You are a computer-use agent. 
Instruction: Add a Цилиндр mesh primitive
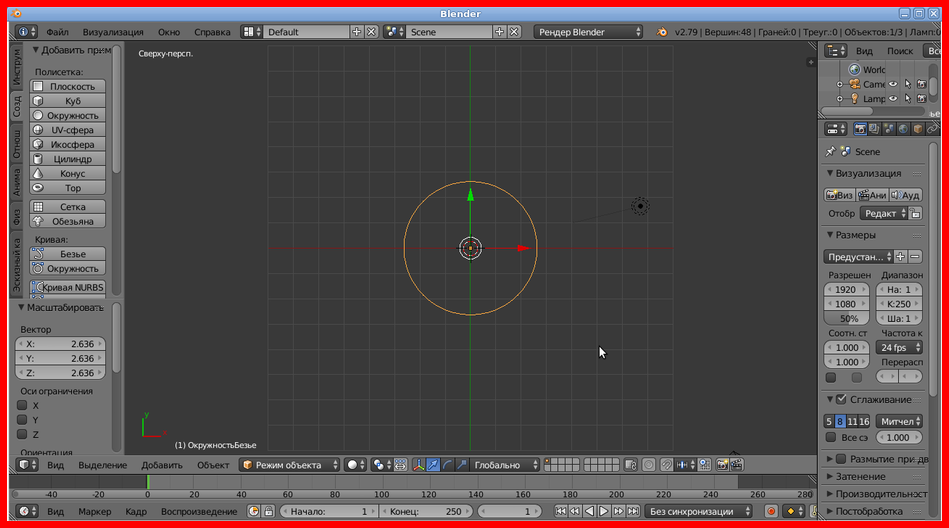67,159
